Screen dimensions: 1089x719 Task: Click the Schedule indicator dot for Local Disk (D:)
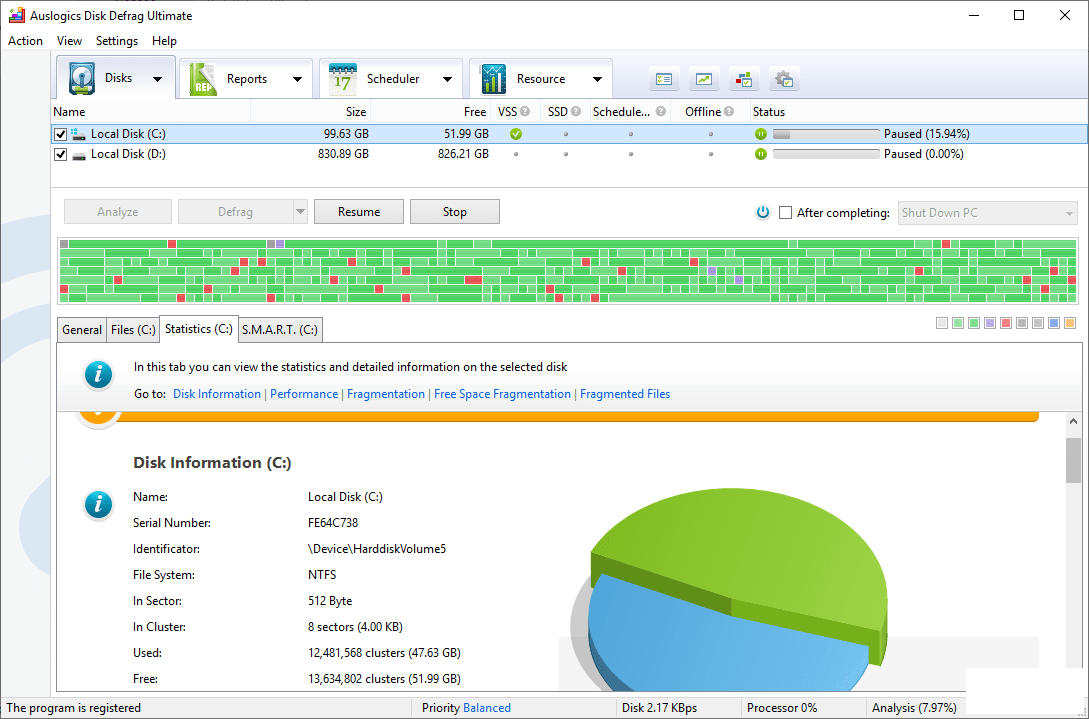[631, 154]
